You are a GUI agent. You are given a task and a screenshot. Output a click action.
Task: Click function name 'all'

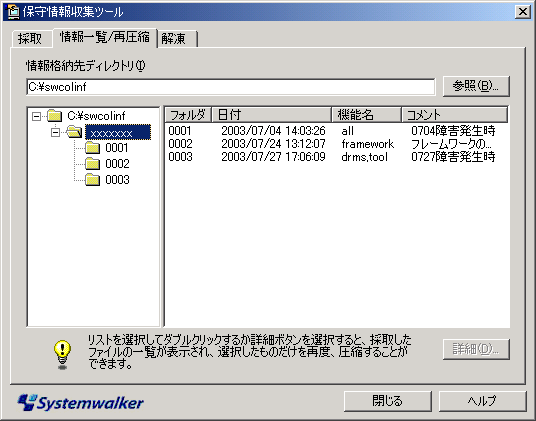pos(347,131)
